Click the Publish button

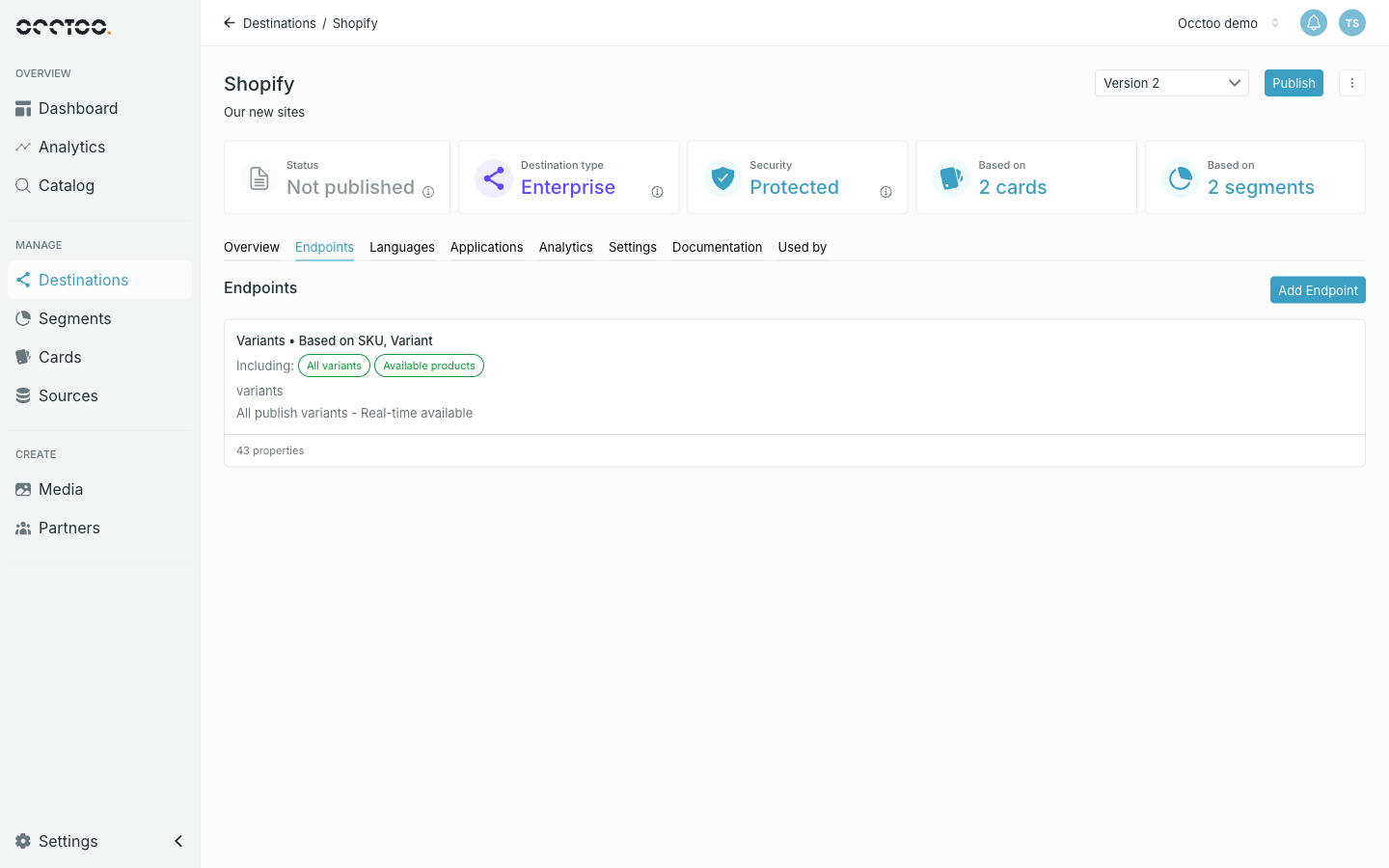pos(1294,83)
